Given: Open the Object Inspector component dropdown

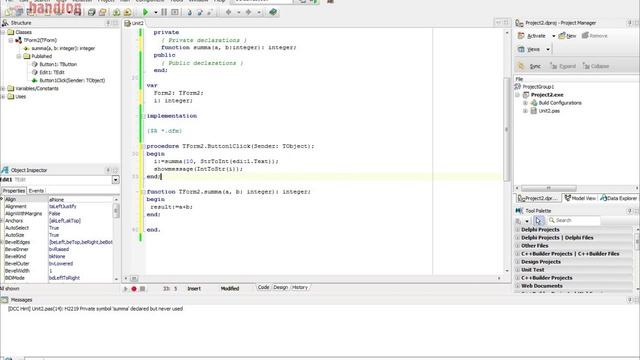Looking at the screenshot, I should click(116, 180).
